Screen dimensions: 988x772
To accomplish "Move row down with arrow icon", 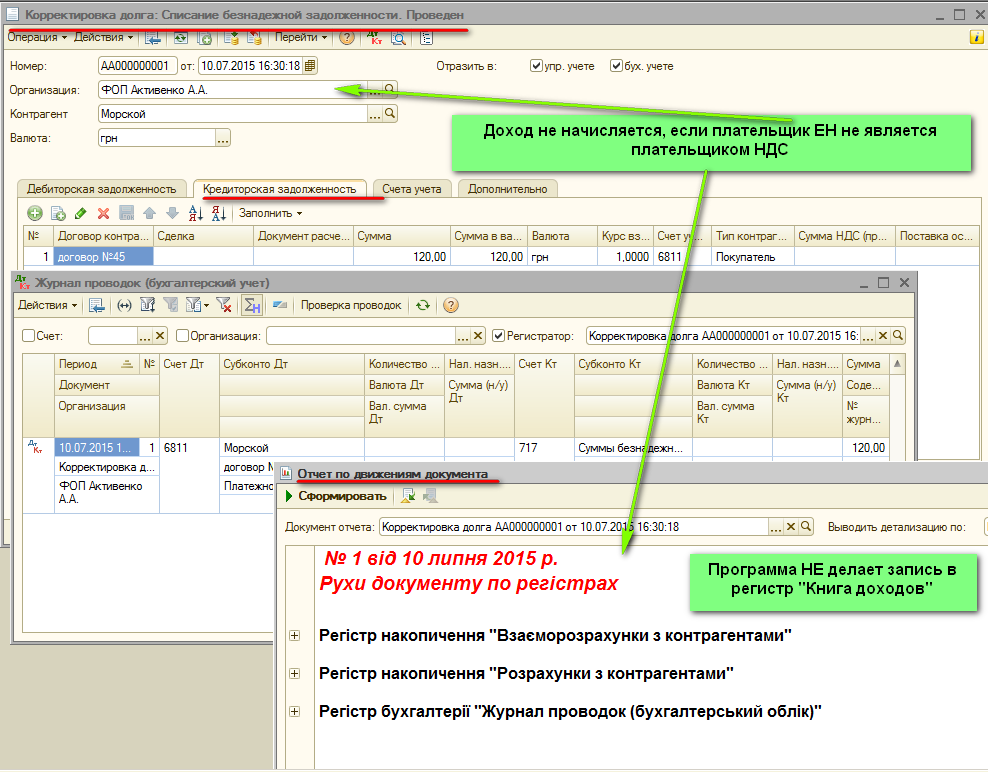I will point(172,214).
